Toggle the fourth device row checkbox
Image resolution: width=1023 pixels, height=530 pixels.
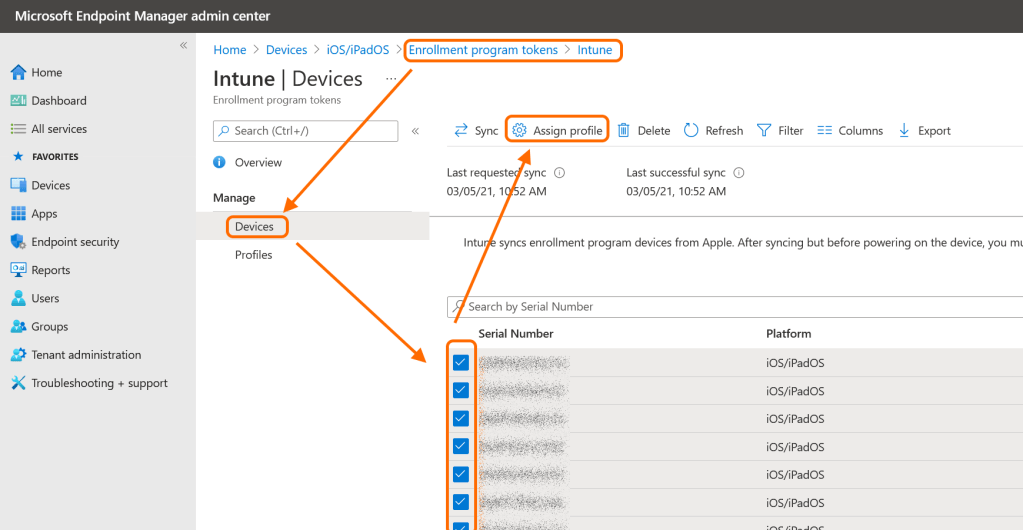click(x=461, y=447)
